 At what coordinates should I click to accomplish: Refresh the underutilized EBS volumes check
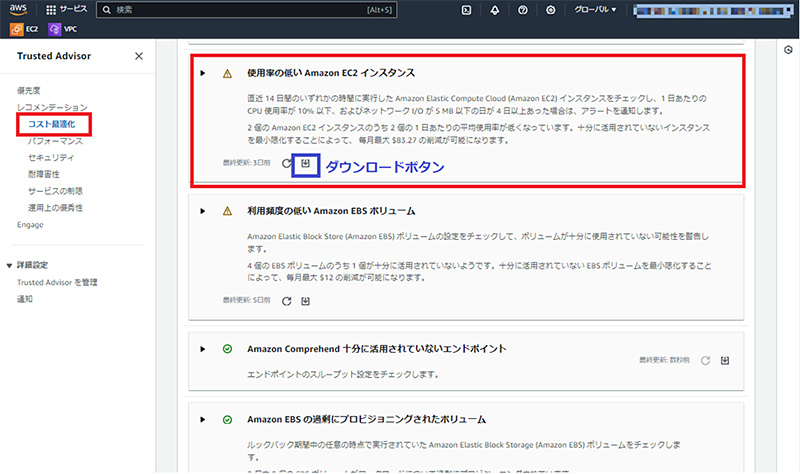point(287,301)
